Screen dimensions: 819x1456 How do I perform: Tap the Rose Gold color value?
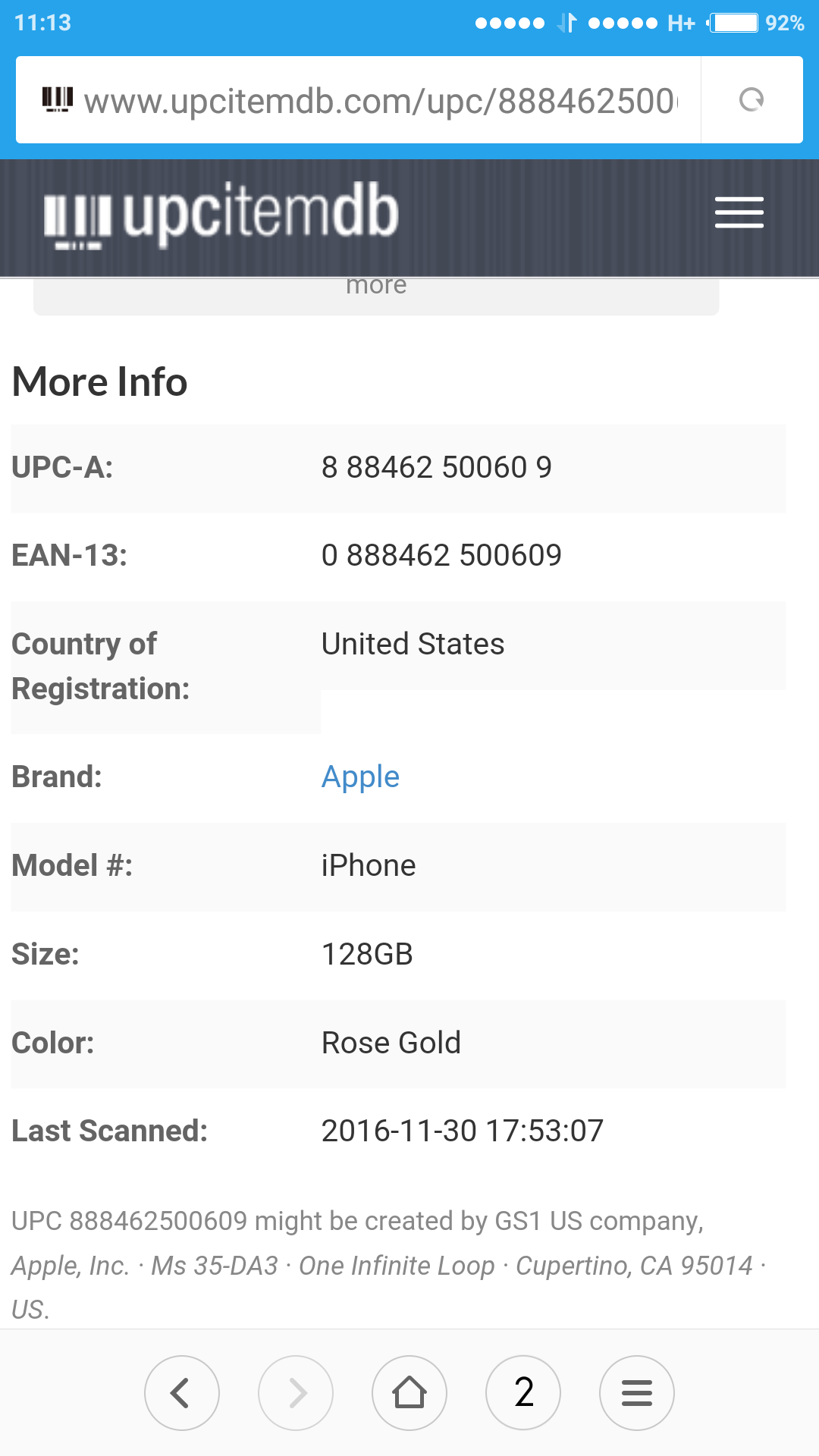point(391,1043)
